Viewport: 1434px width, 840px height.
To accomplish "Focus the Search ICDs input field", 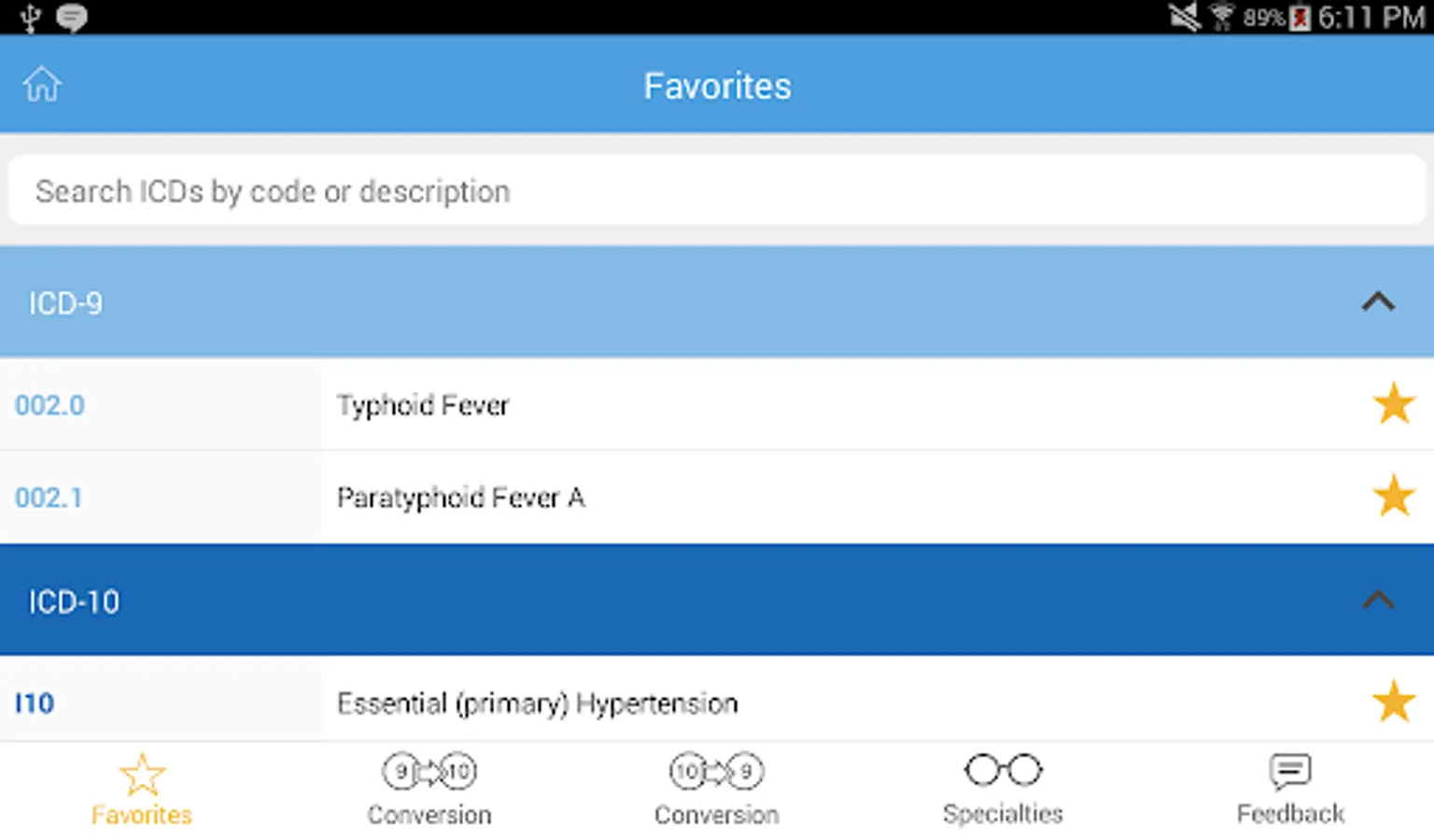I will (x=717, y=191).
